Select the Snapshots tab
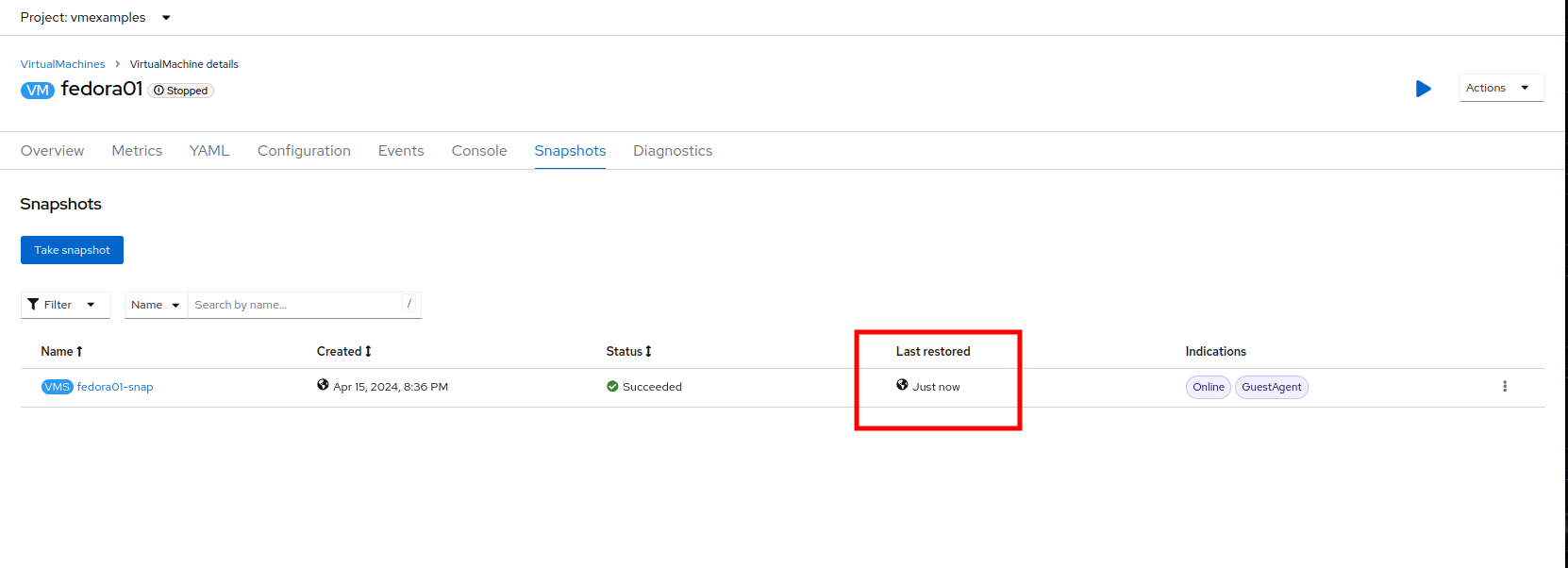This screenshot has width=1568, height=568. click(570, 151)
